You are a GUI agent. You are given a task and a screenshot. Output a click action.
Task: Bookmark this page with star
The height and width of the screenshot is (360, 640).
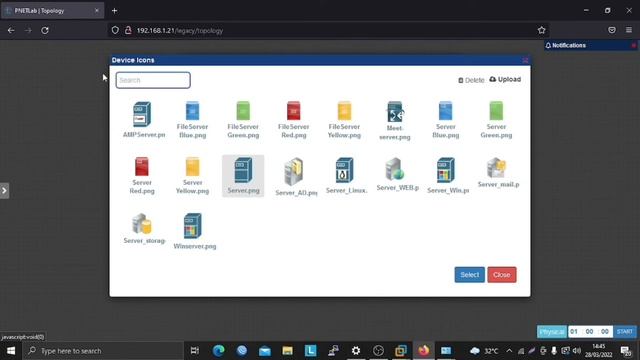pyautogui.click(x=541, y=30)
